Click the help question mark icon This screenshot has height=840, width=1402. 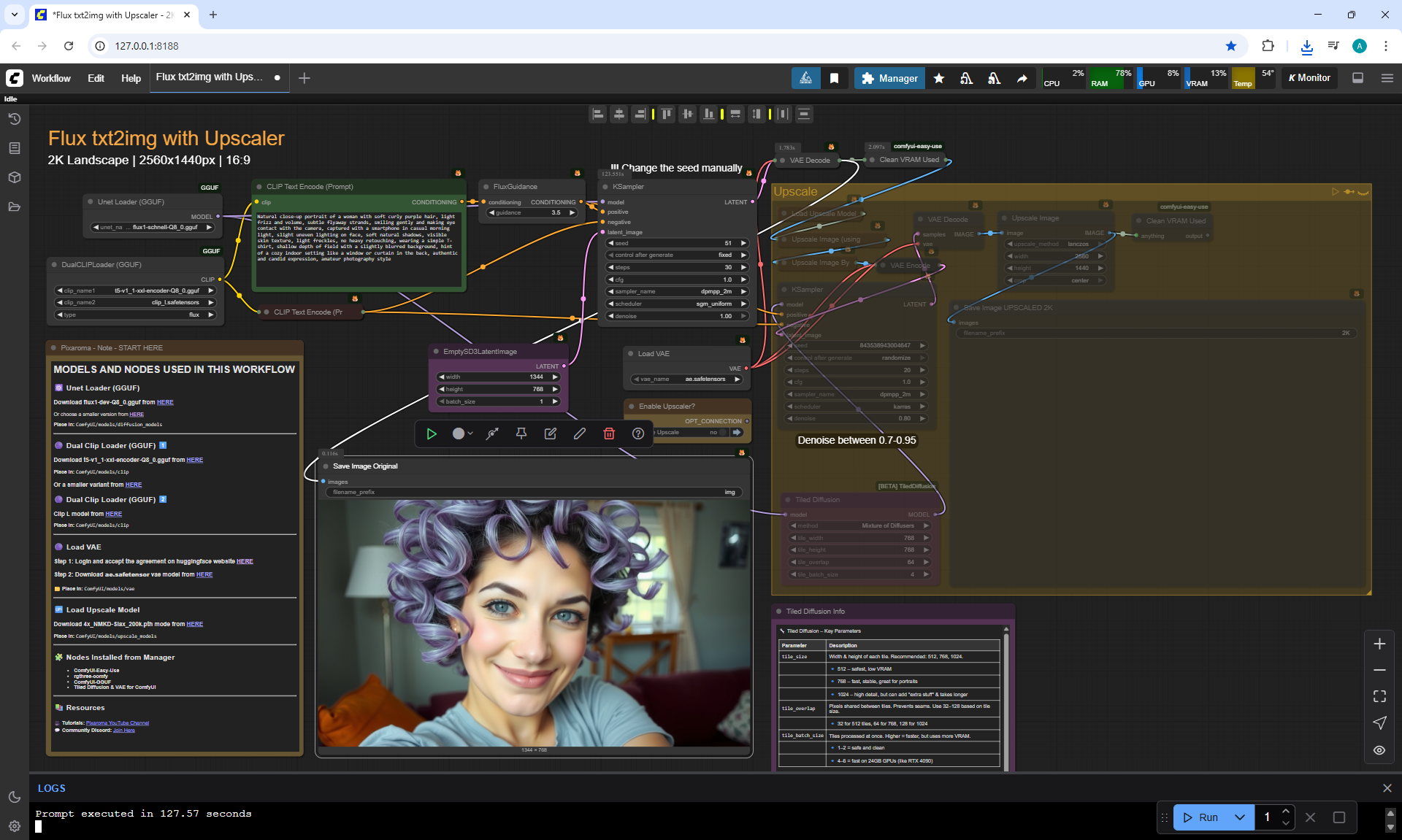point(638,434)
